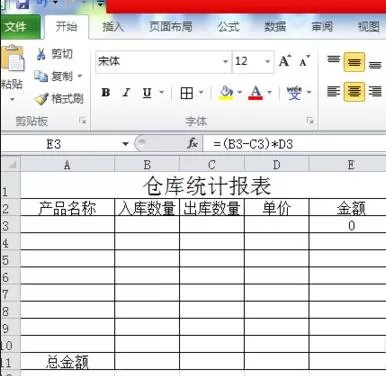The image size is (386, 376).
Task: Select column B header
Action: pos(147,165)
